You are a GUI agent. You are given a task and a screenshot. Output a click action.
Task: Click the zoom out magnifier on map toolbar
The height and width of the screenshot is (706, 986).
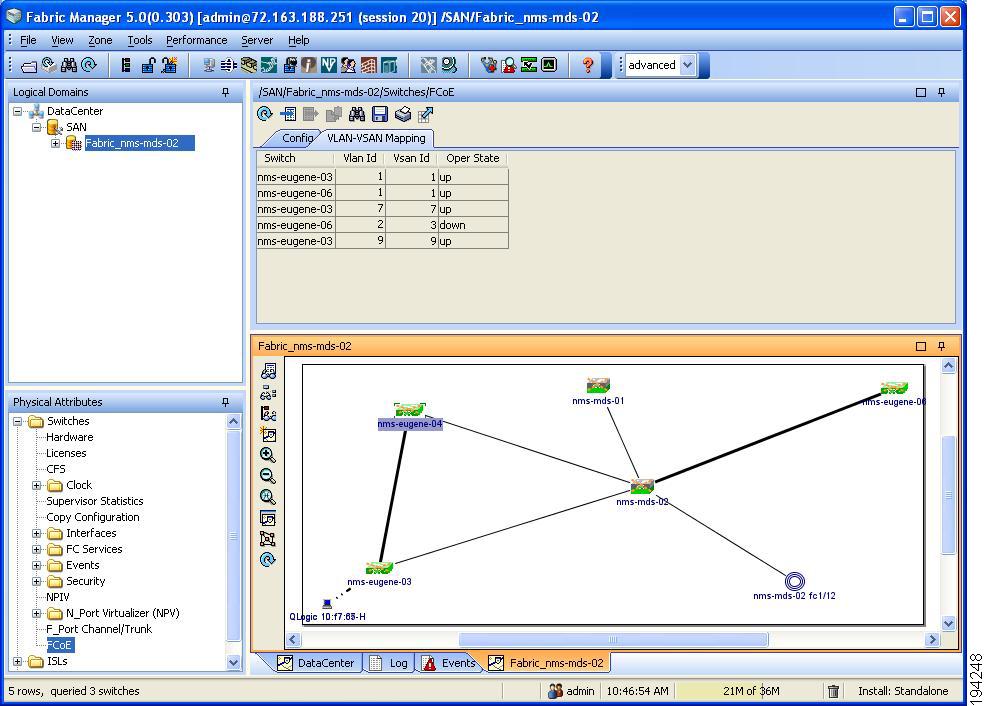tap(268, 476)
